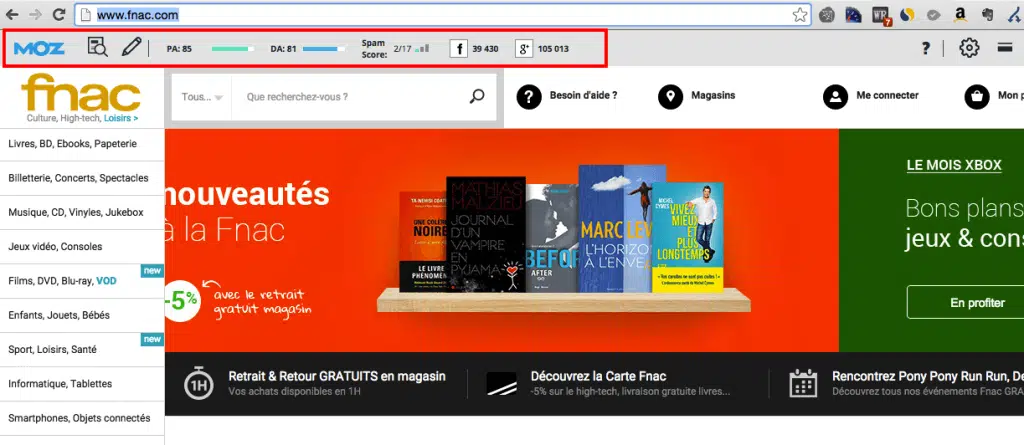Click the blue and yellow circle extension

coord(906,14)
